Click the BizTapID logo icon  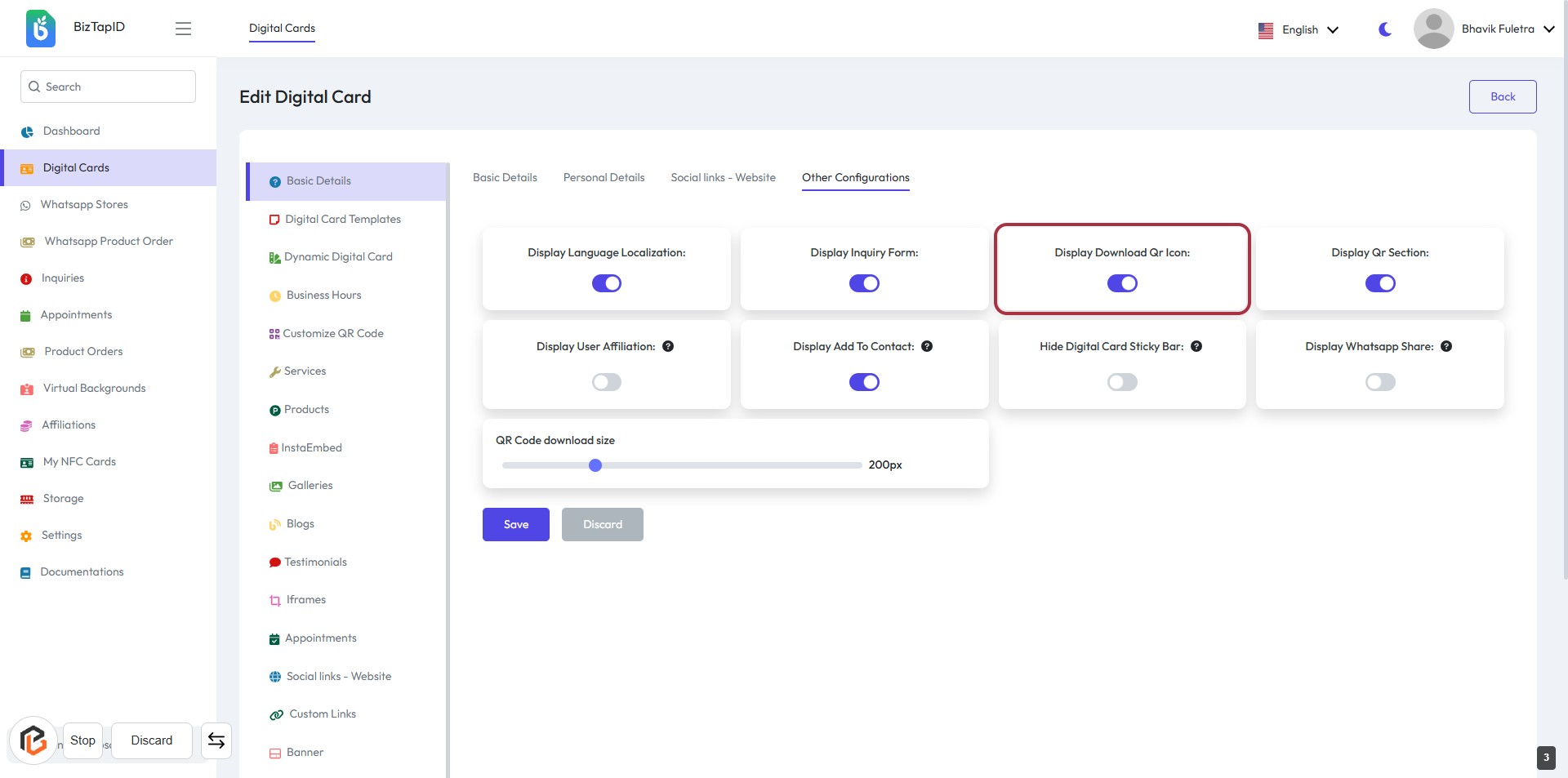click(40, 29)
